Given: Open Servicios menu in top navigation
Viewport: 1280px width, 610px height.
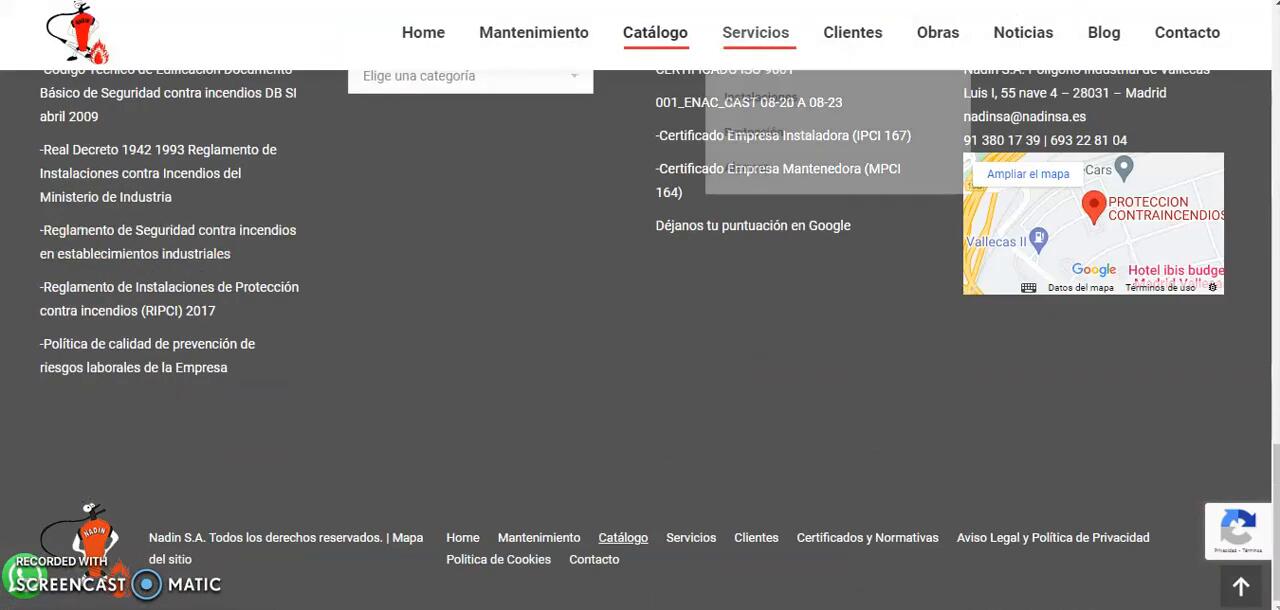Looking at the screenshot, I should coord(755,33).
